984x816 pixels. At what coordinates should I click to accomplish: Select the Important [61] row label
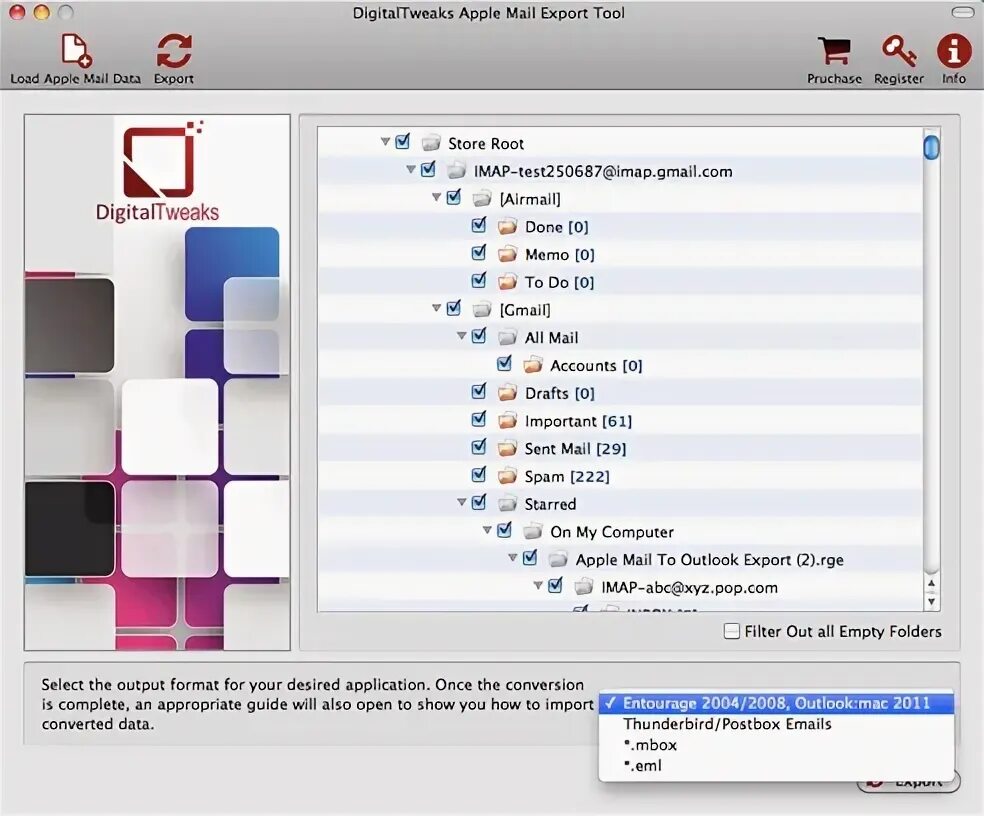[x=578, y=421]
